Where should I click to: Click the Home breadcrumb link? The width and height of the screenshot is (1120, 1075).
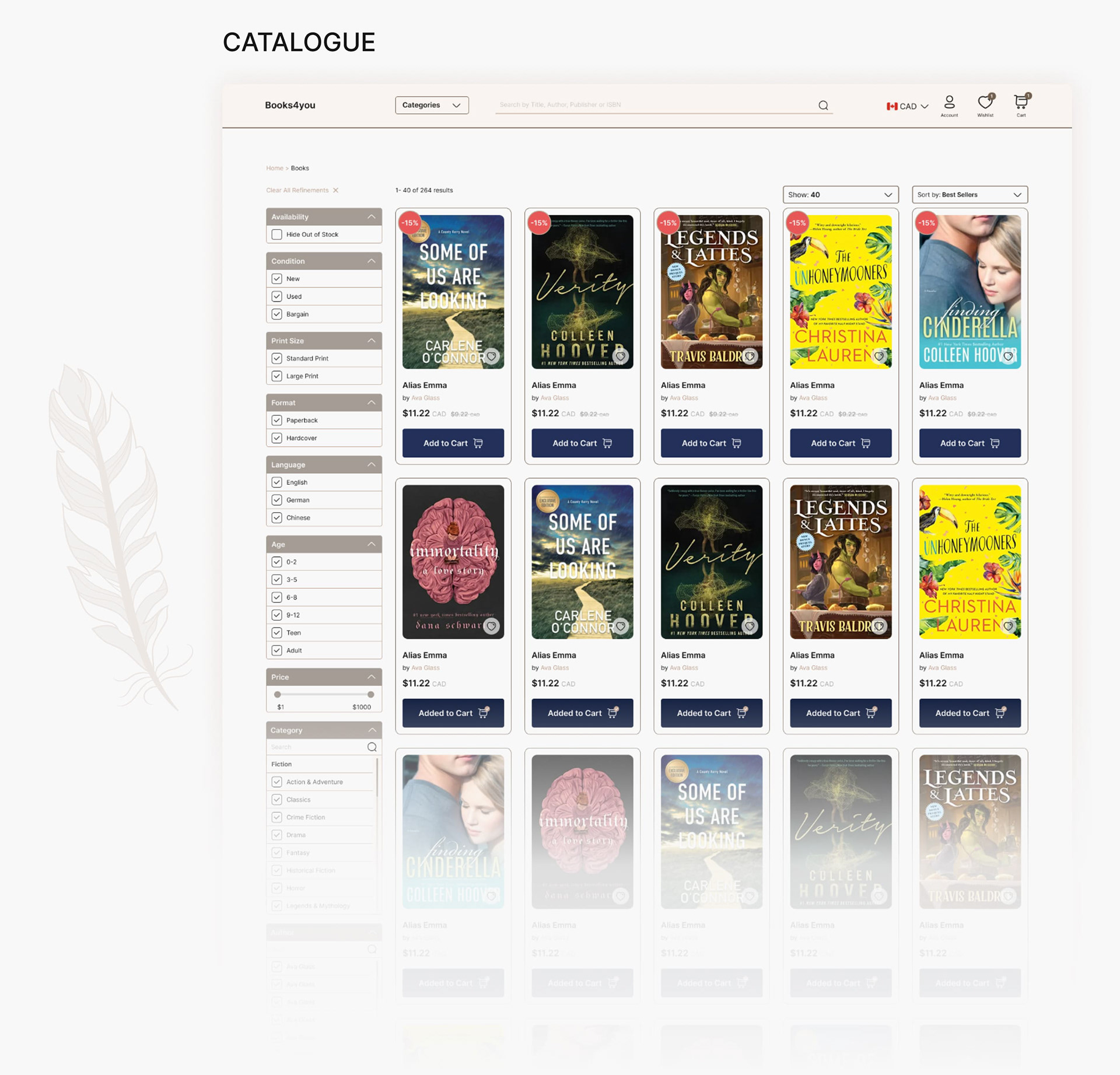click(274, 168)
